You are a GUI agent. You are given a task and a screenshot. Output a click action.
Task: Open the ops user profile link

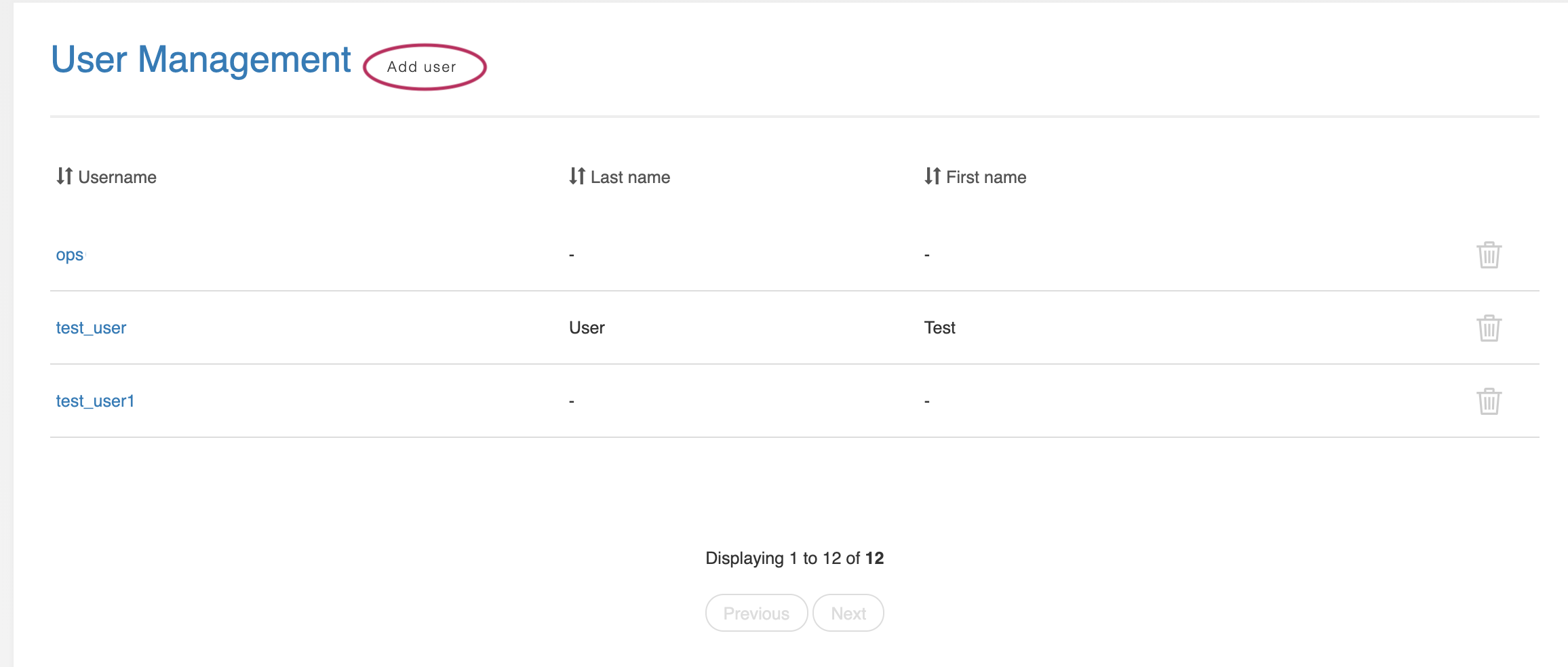70,255
